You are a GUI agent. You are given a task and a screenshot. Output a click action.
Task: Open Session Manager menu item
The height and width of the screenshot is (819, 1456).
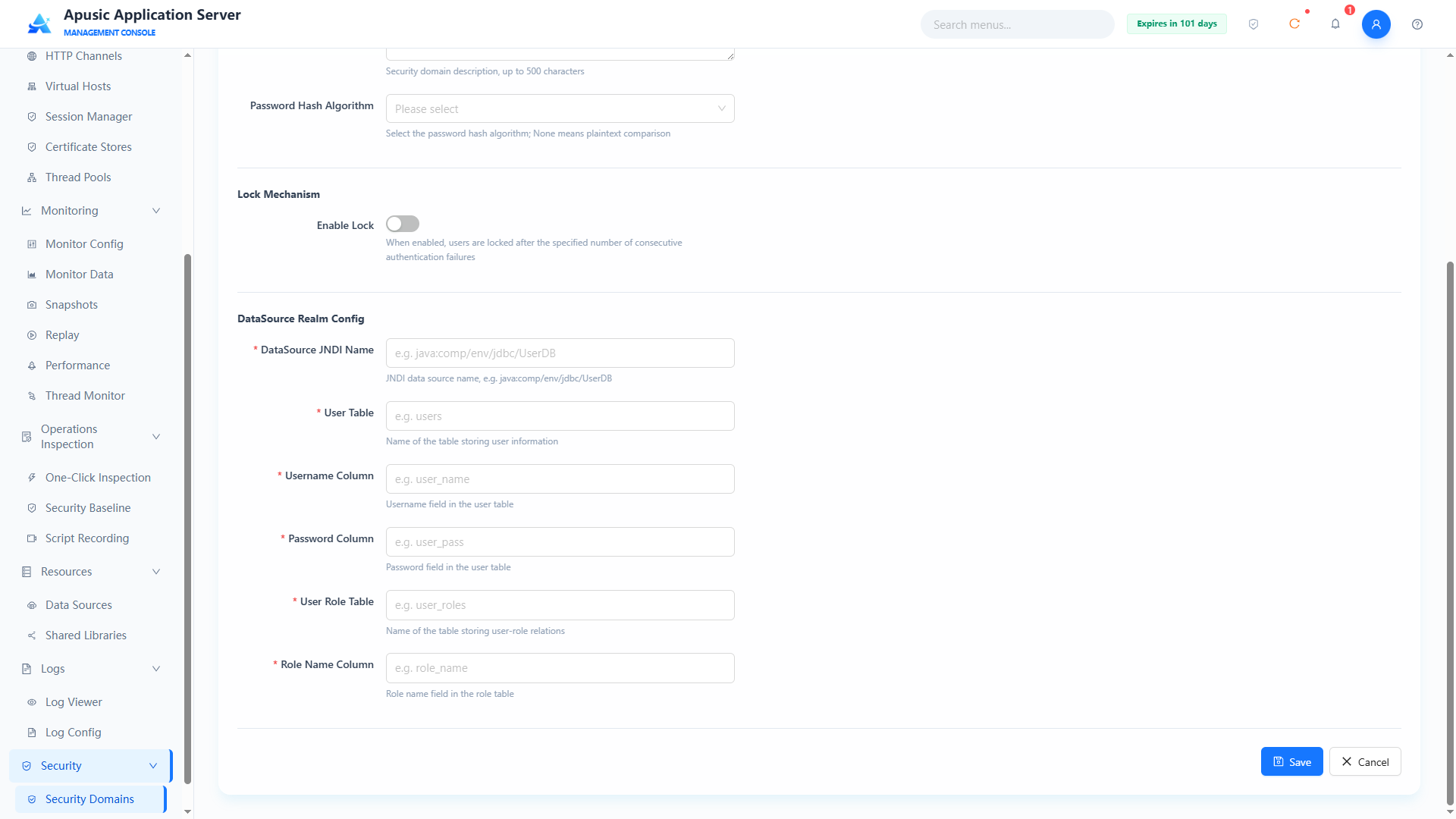click(x=91, y=117)
